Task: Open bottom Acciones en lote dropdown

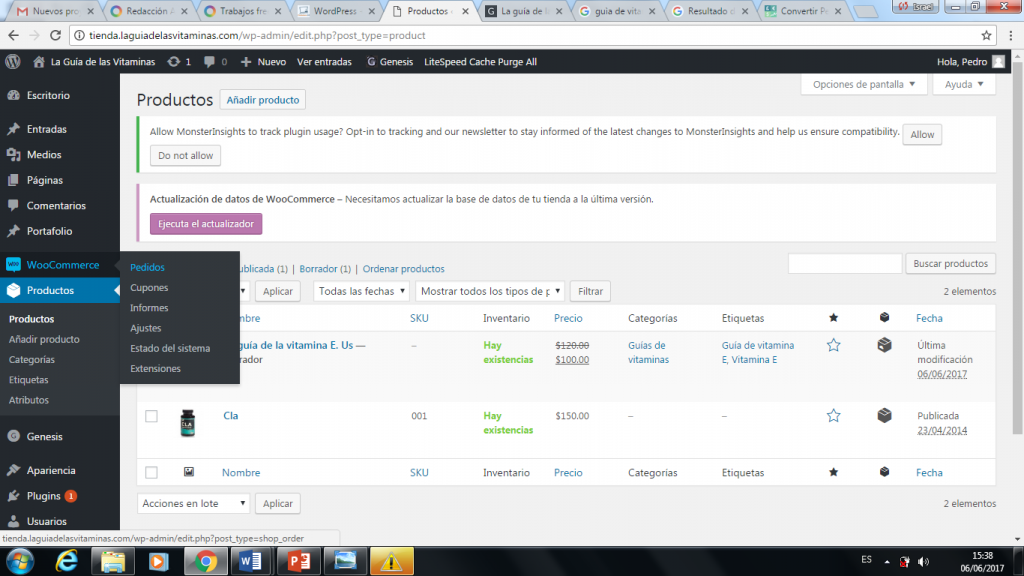Action: tap(193, 504)
